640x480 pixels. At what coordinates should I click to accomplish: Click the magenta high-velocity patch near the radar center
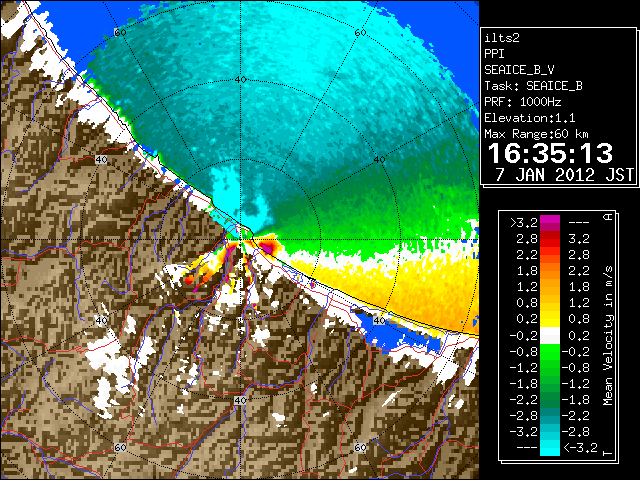click(267, 248)
